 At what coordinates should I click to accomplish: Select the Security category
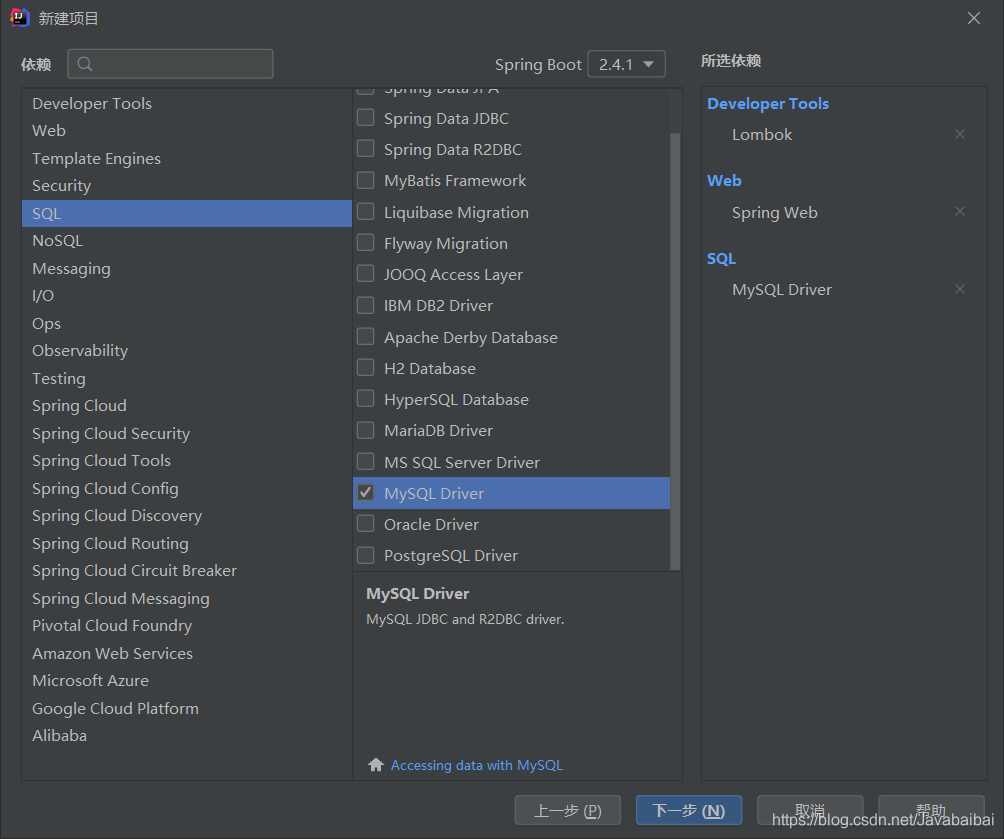coord(186,185)
